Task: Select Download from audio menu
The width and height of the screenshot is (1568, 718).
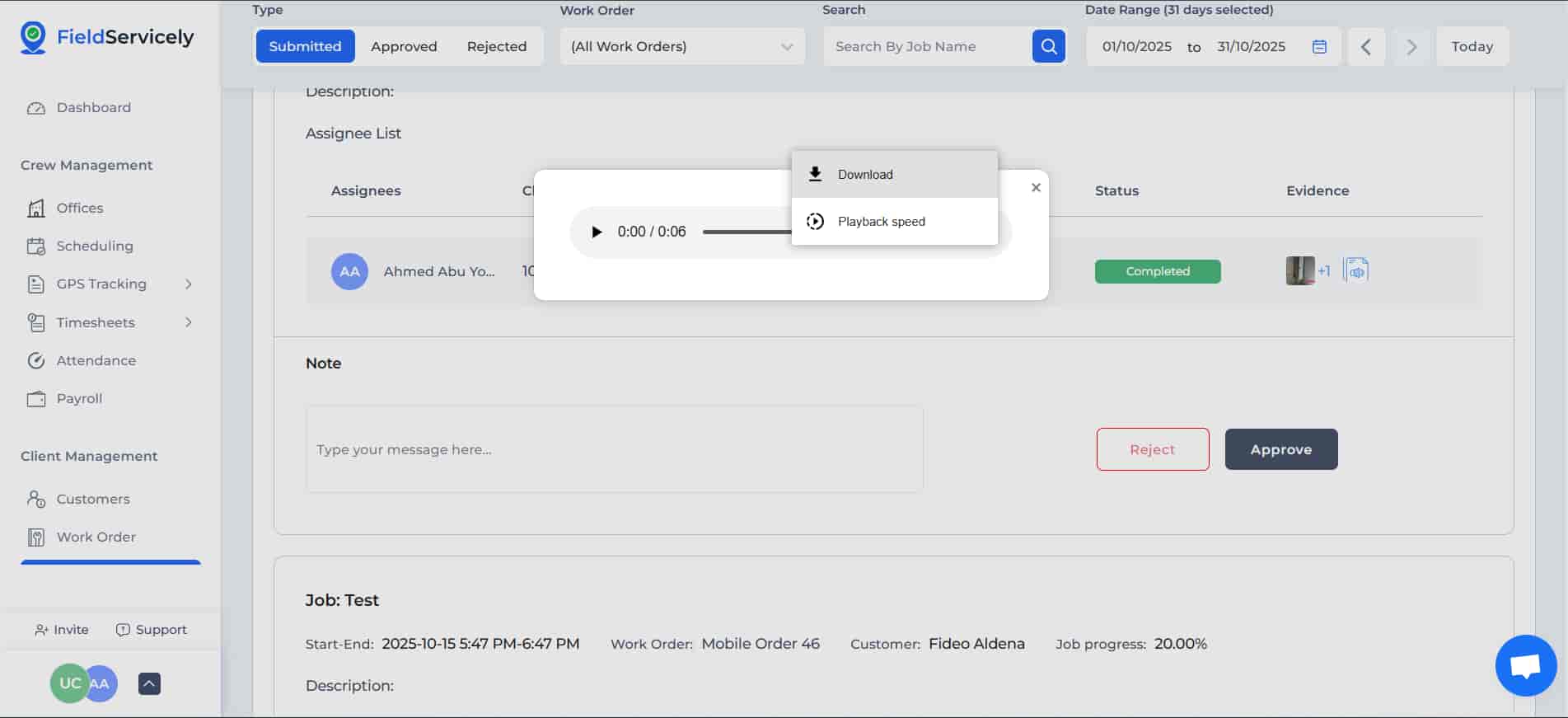Action: tap(895, 174)
